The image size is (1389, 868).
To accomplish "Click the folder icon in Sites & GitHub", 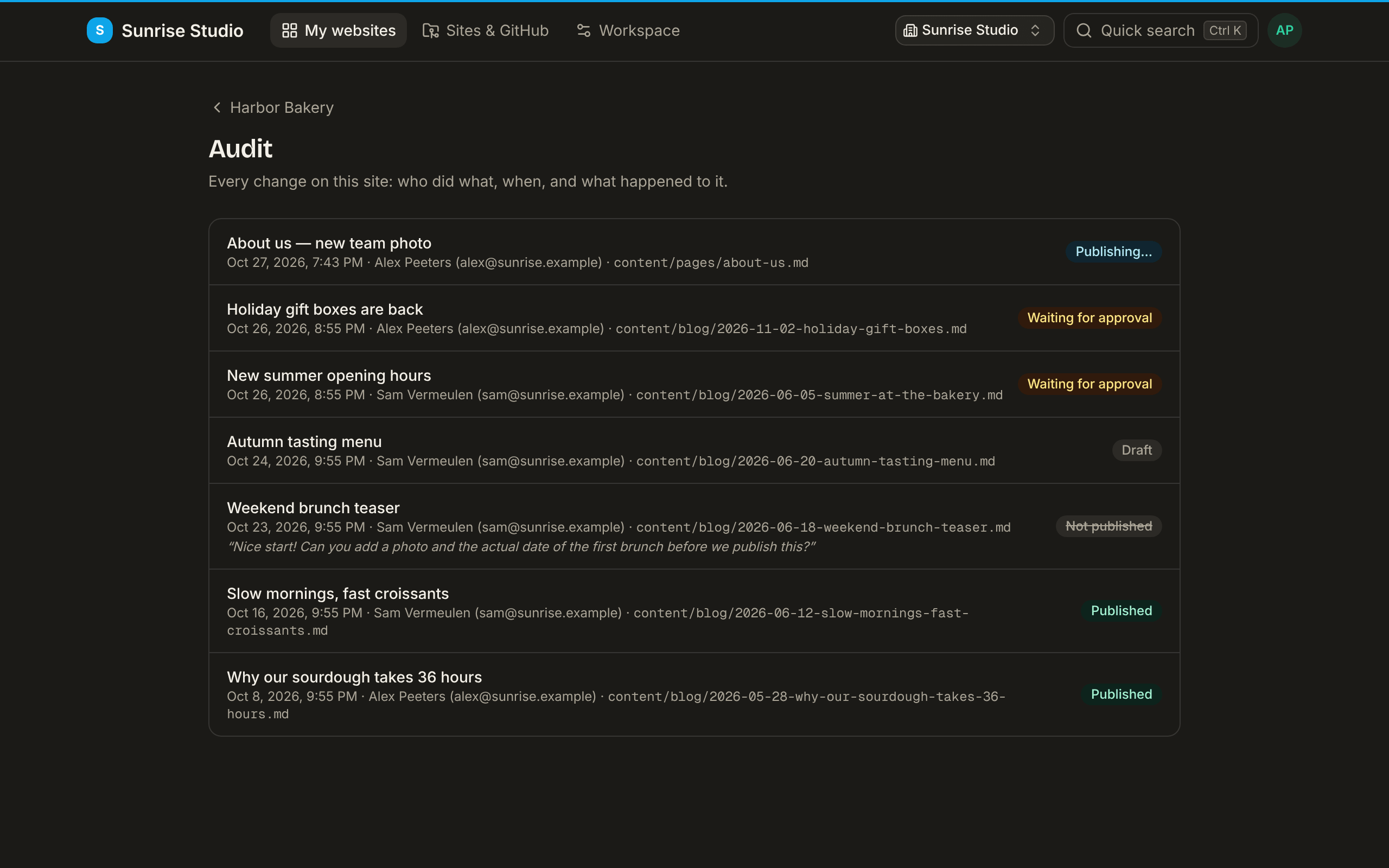I will click(x=430, y=30).
